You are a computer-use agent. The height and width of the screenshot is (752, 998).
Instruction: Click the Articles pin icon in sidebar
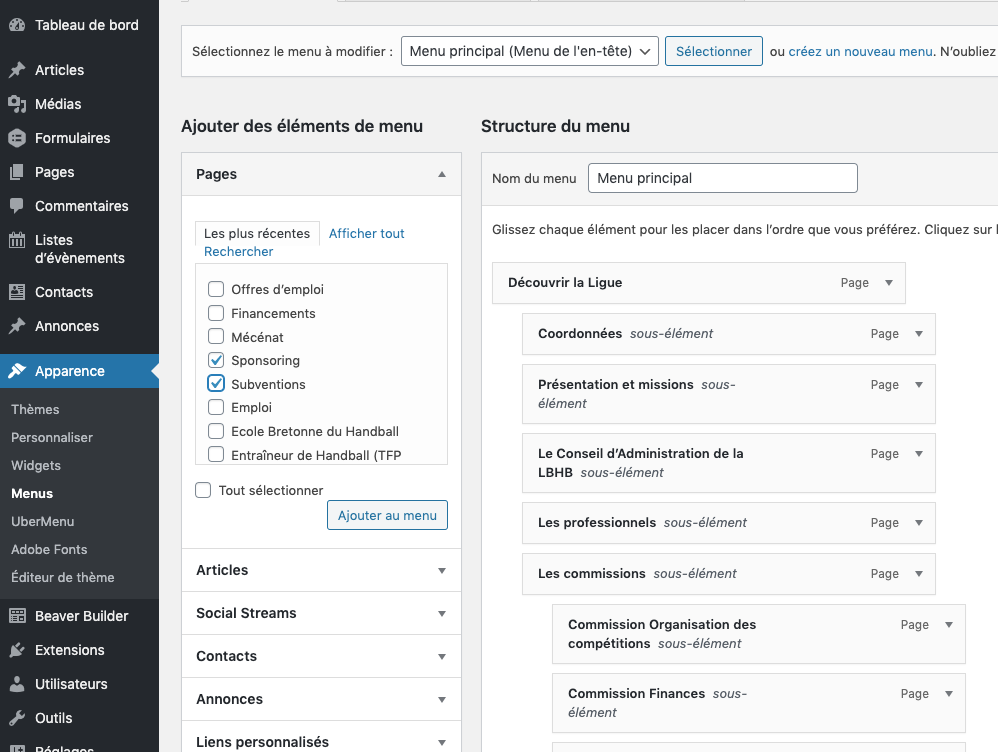pyautogui.click(x=17, y=70)
